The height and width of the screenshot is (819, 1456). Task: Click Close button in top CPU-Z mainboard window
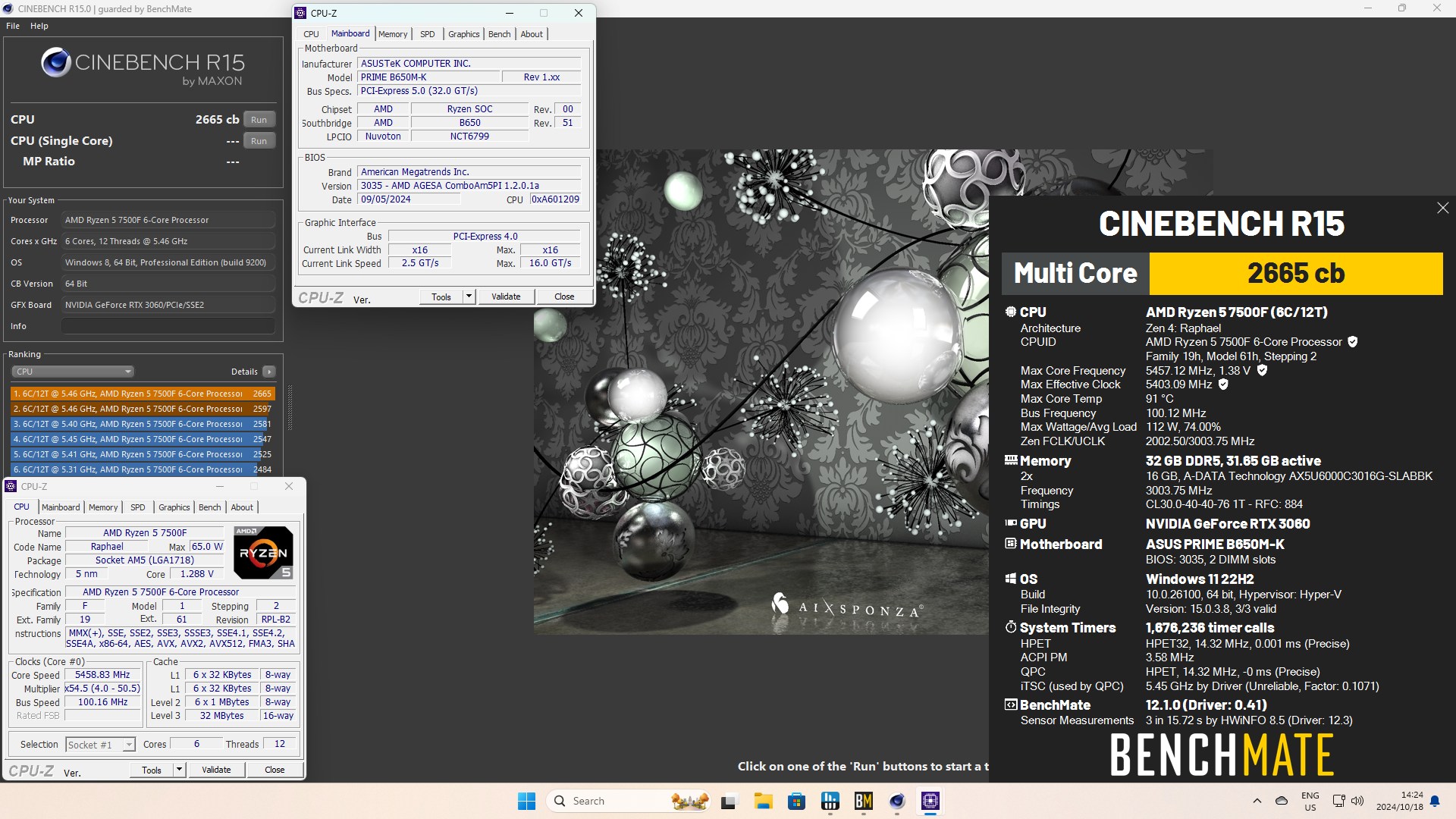[x=564, y=297]
